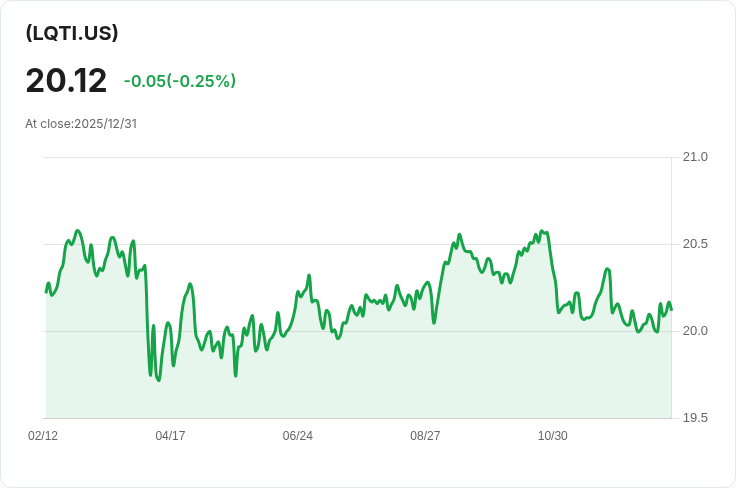Viewport: 736px width, 488px height.
Task: Click the starting leftmost point of the price line
Action: pos(46,292)
